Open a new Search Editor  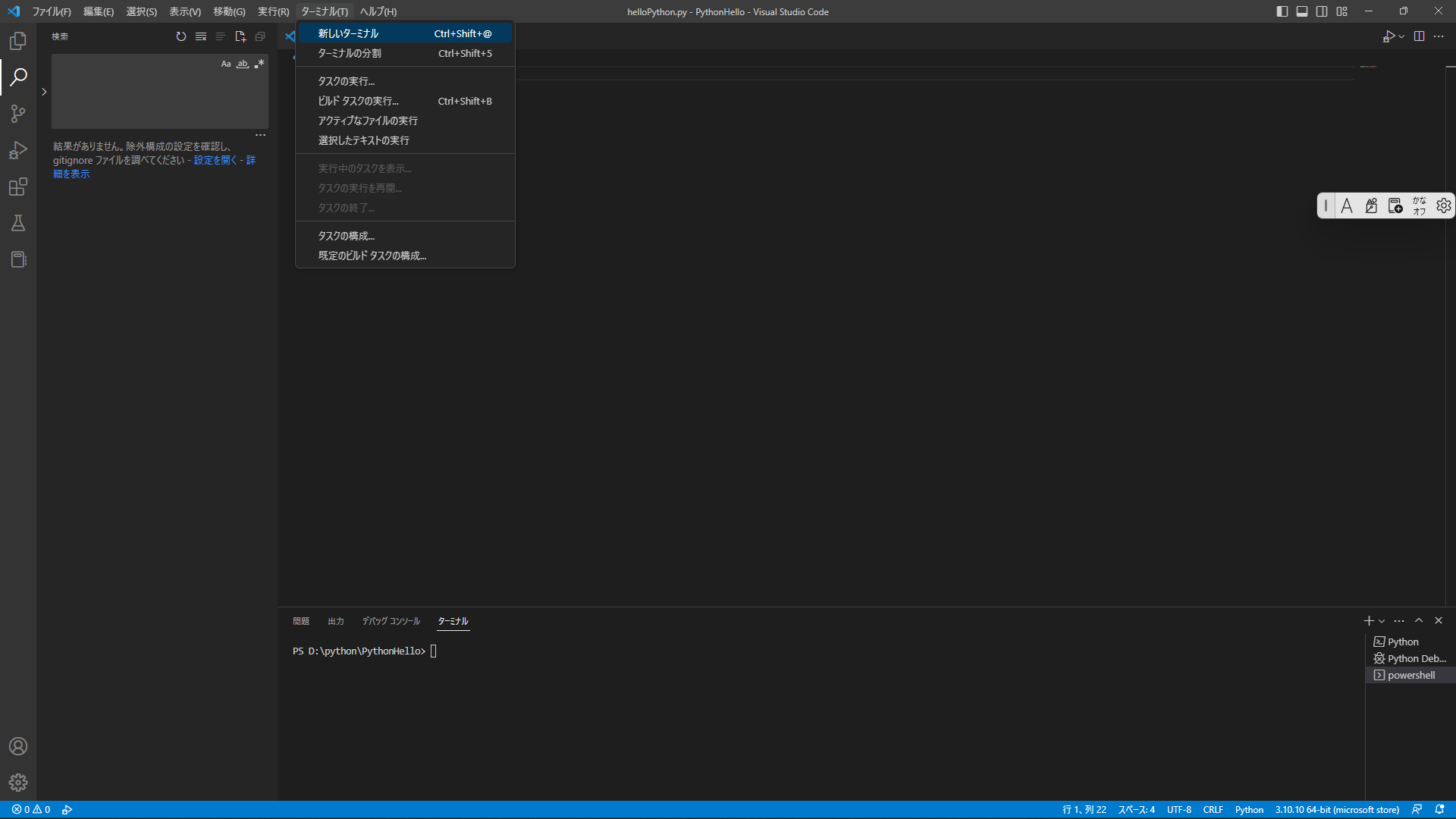point(240,36)
